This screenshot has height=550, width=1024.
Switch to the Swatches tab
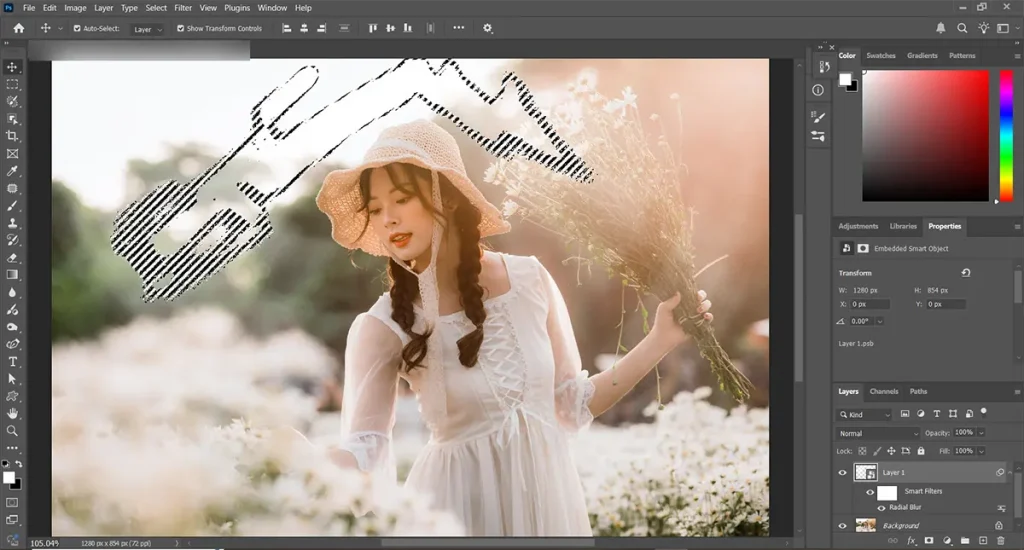tap(880, 56)
